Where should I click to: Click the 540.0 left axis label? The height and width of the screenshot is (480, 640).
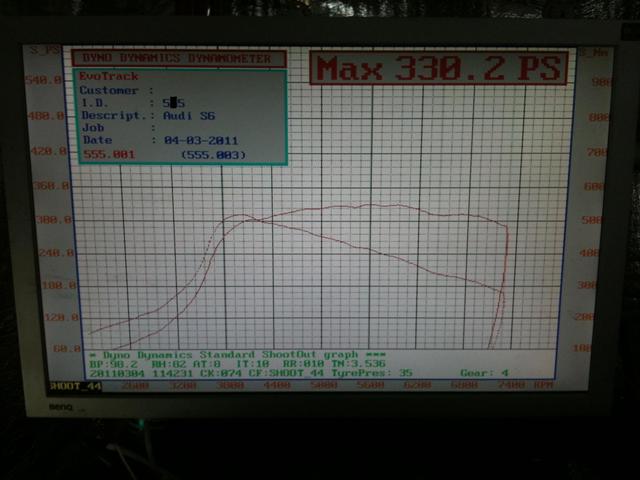tap(44, 80)
